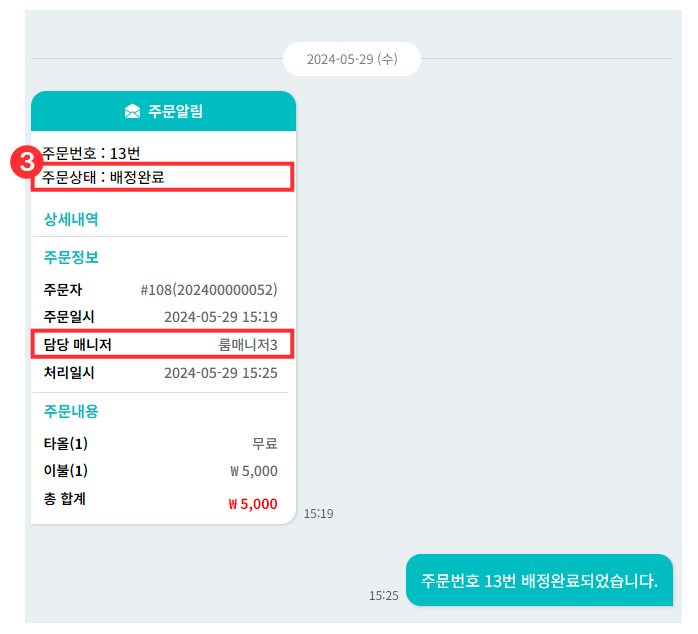The height and width of the screenshot is (634, 698).
Task: Click the red ₩5,000 total amount
Action: (252, 504)
